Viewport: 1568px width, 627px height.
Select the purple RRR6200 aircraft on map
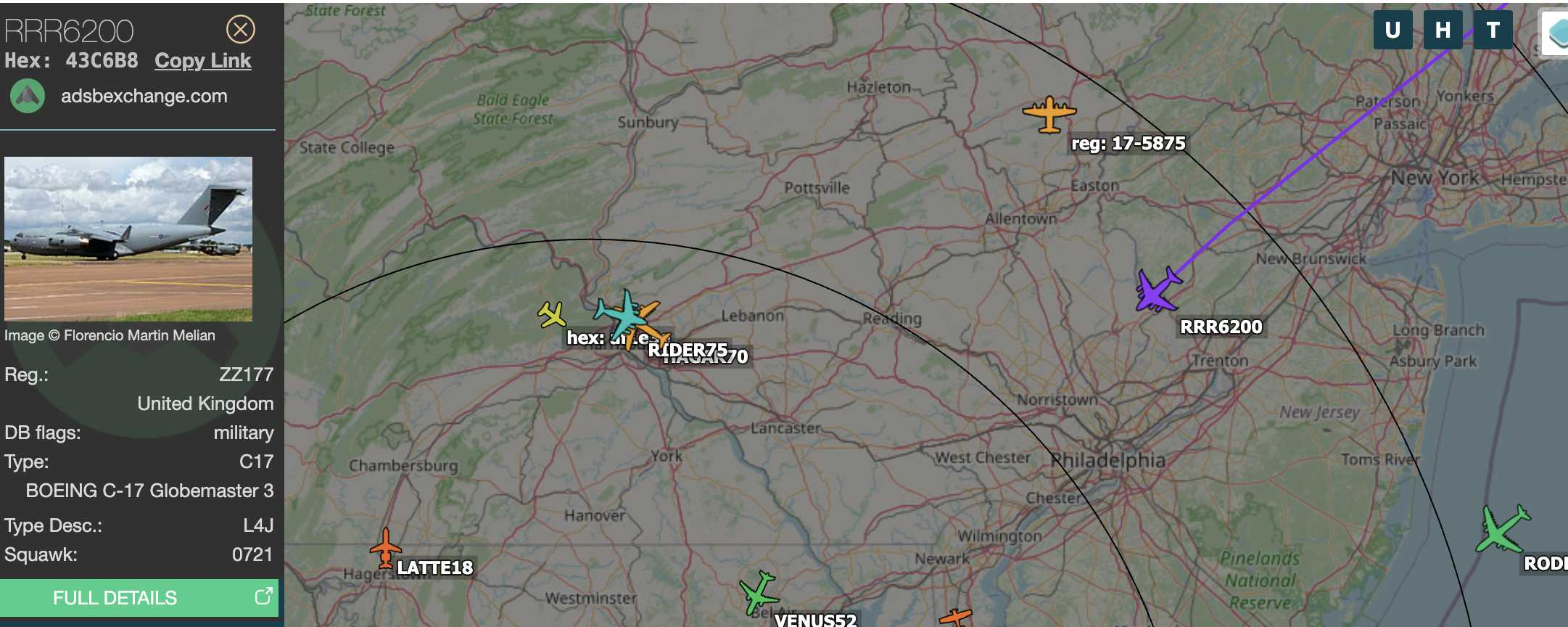point(1158,290)
